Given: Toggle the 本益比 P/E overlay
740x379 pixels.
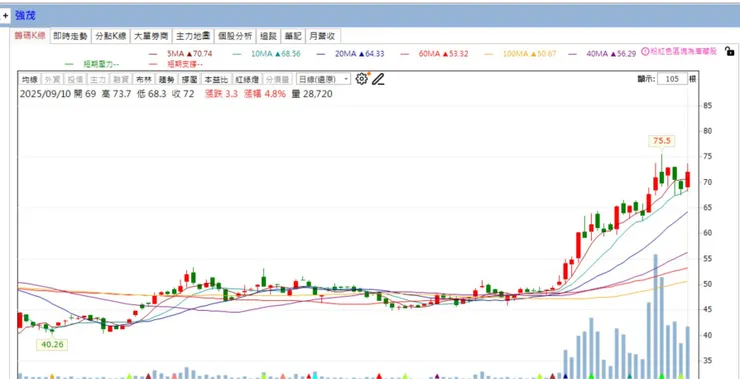Looking at the screenshot, I should coord(216,79).
